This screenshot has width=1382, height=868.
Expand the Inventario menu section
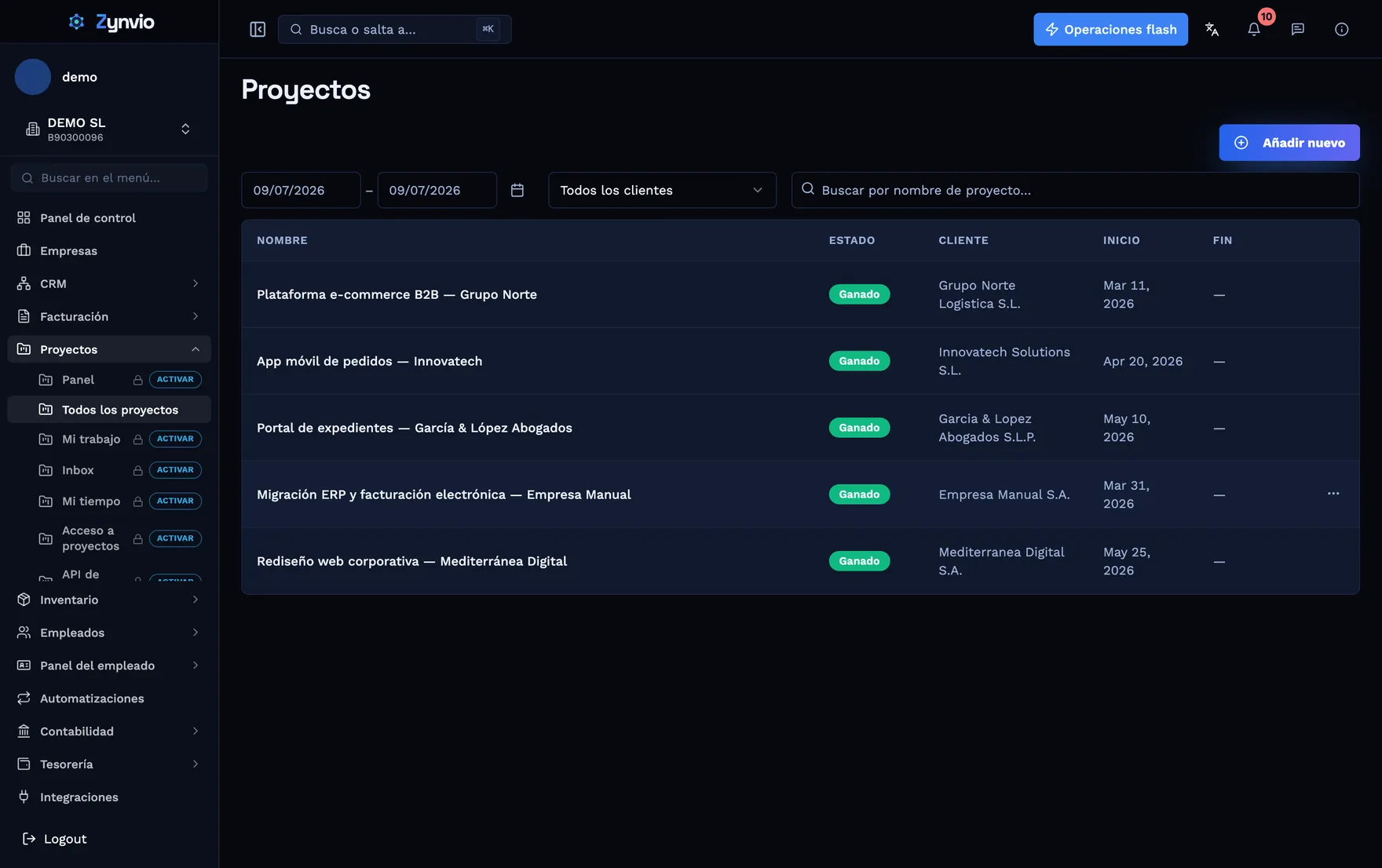(109, 600)
